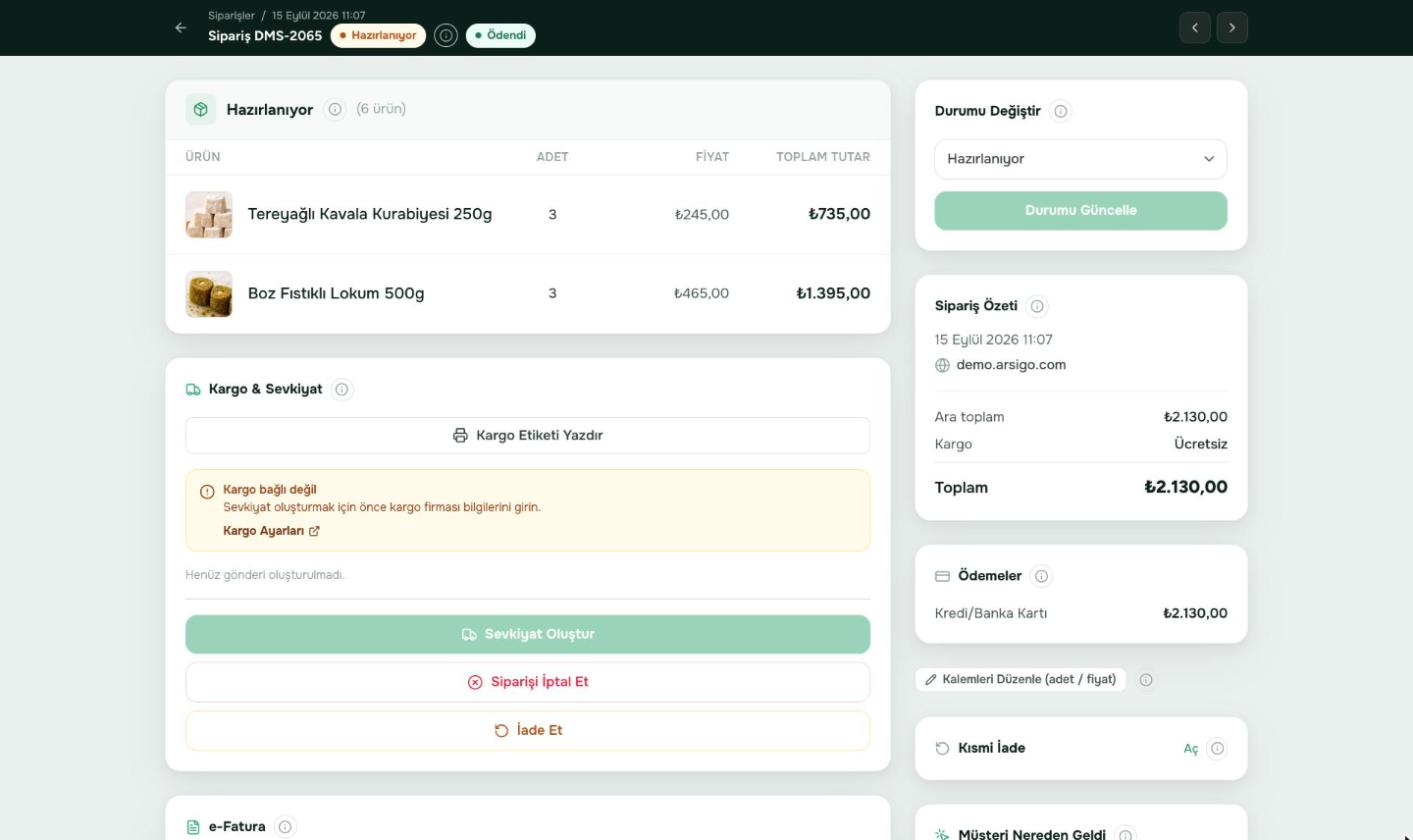Click info icon beside Kalemleri Düzenle button
This screenshot has height=840, width=1413.
(1147, 680)
